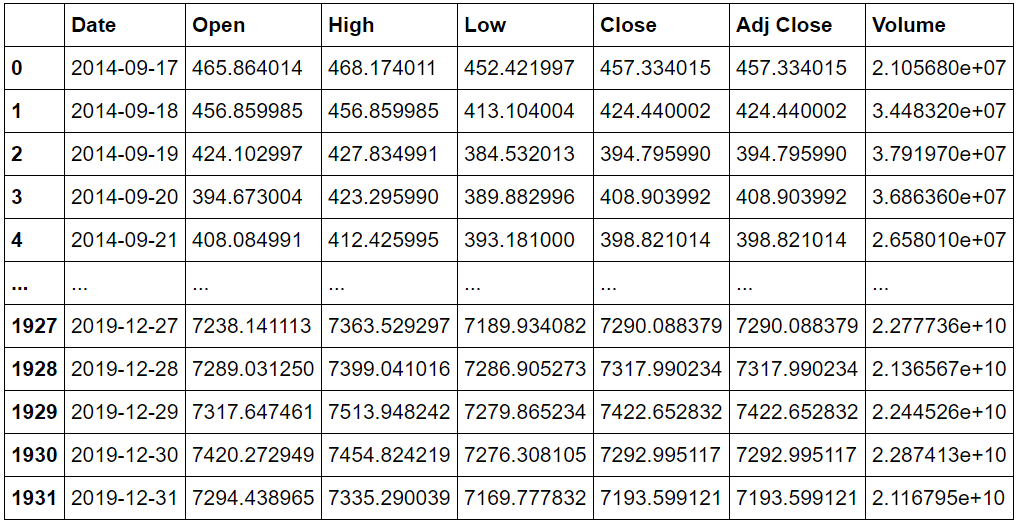Click High value 7454.824219
Image resolution: width=1022 pixels, height=525 pixels.
tap(389, 455)
